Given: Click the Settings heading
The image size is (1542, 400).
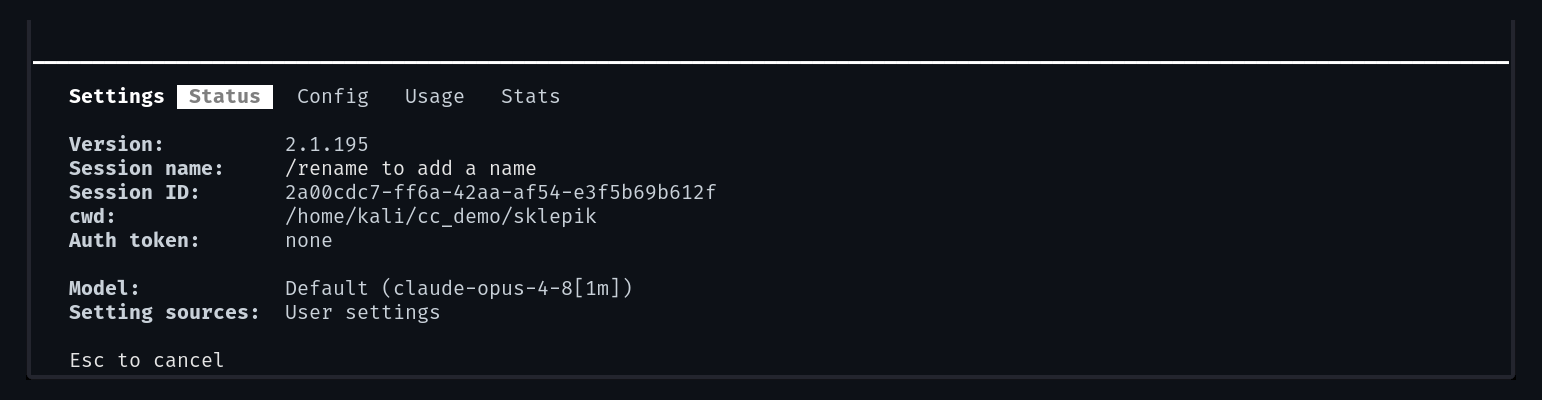Looking at the screenshot, I should 117,97.
